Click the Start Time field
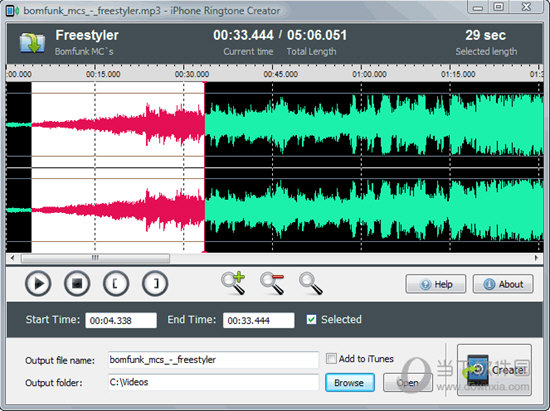550x411 pixels. (x=121, y=320)
